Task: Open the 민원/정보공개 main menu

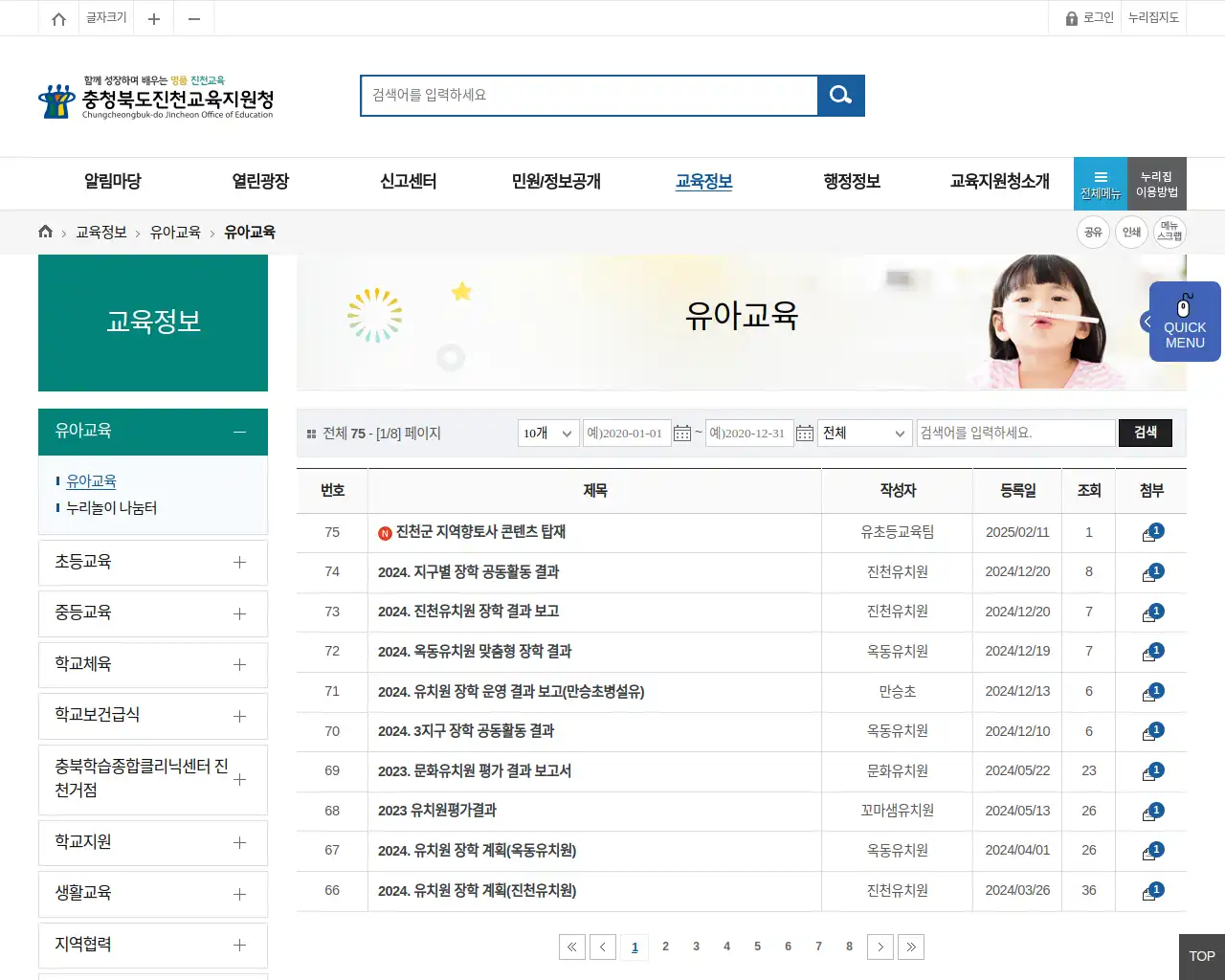Action: coord(556,182)
